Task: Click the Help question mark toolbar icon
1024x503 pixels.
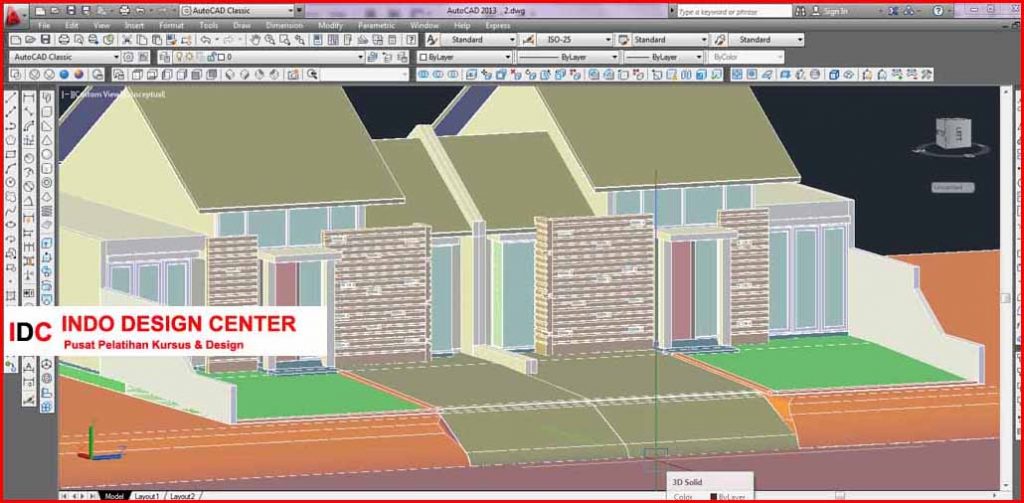Action: [411, 40]
